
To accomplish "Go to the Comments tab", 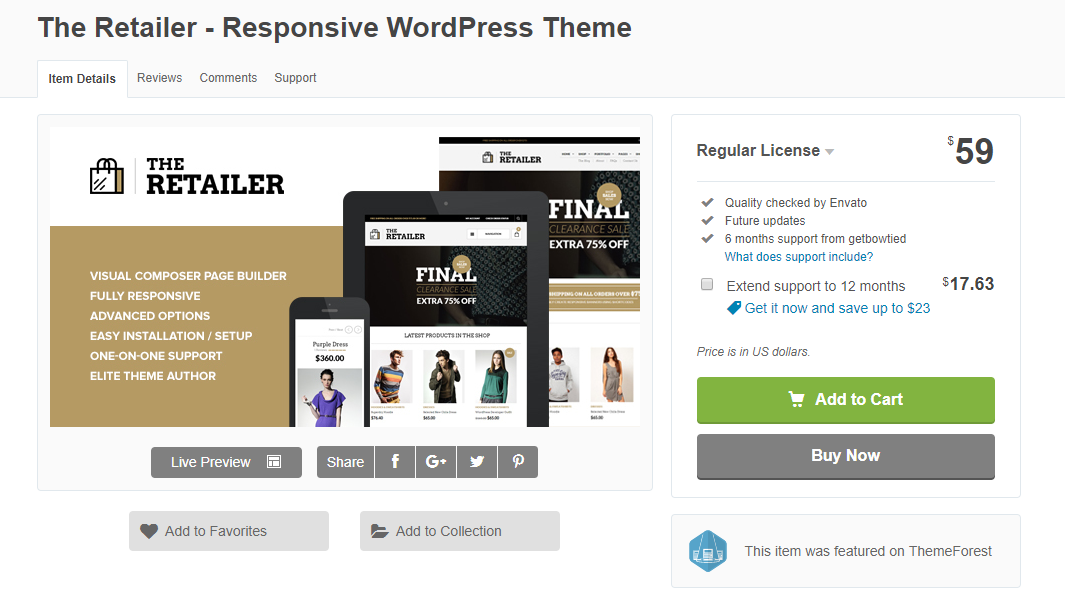I will [x=228, y=78].
